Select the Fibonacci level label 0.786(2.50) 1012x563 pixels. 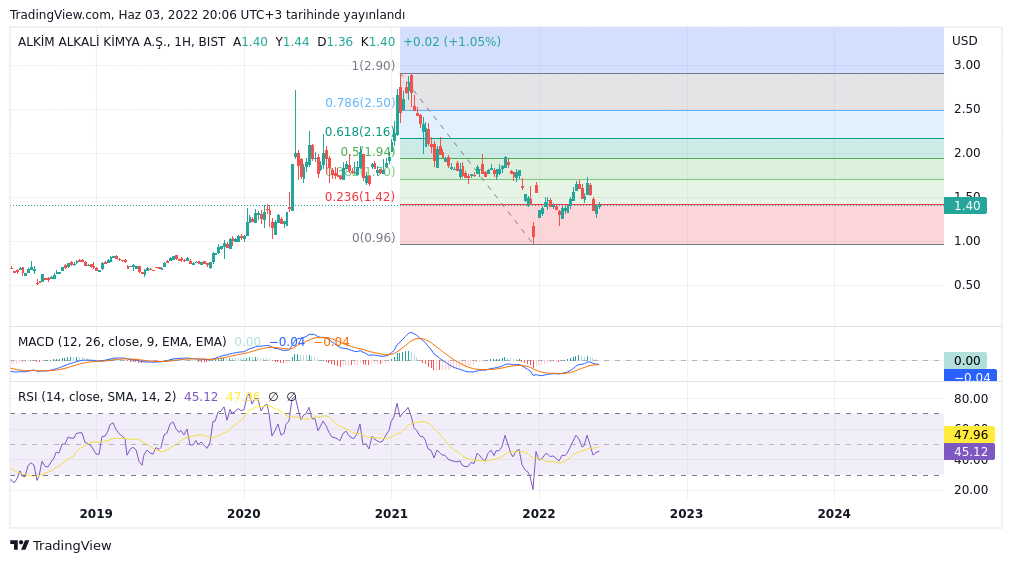360,103
